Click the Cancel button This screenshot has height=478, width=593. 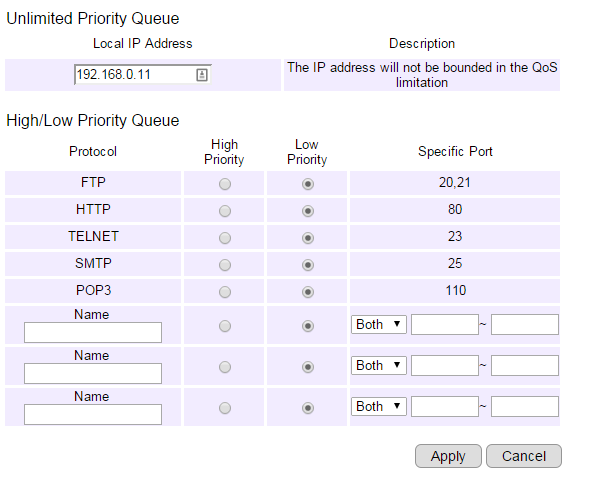coord(524,456)
